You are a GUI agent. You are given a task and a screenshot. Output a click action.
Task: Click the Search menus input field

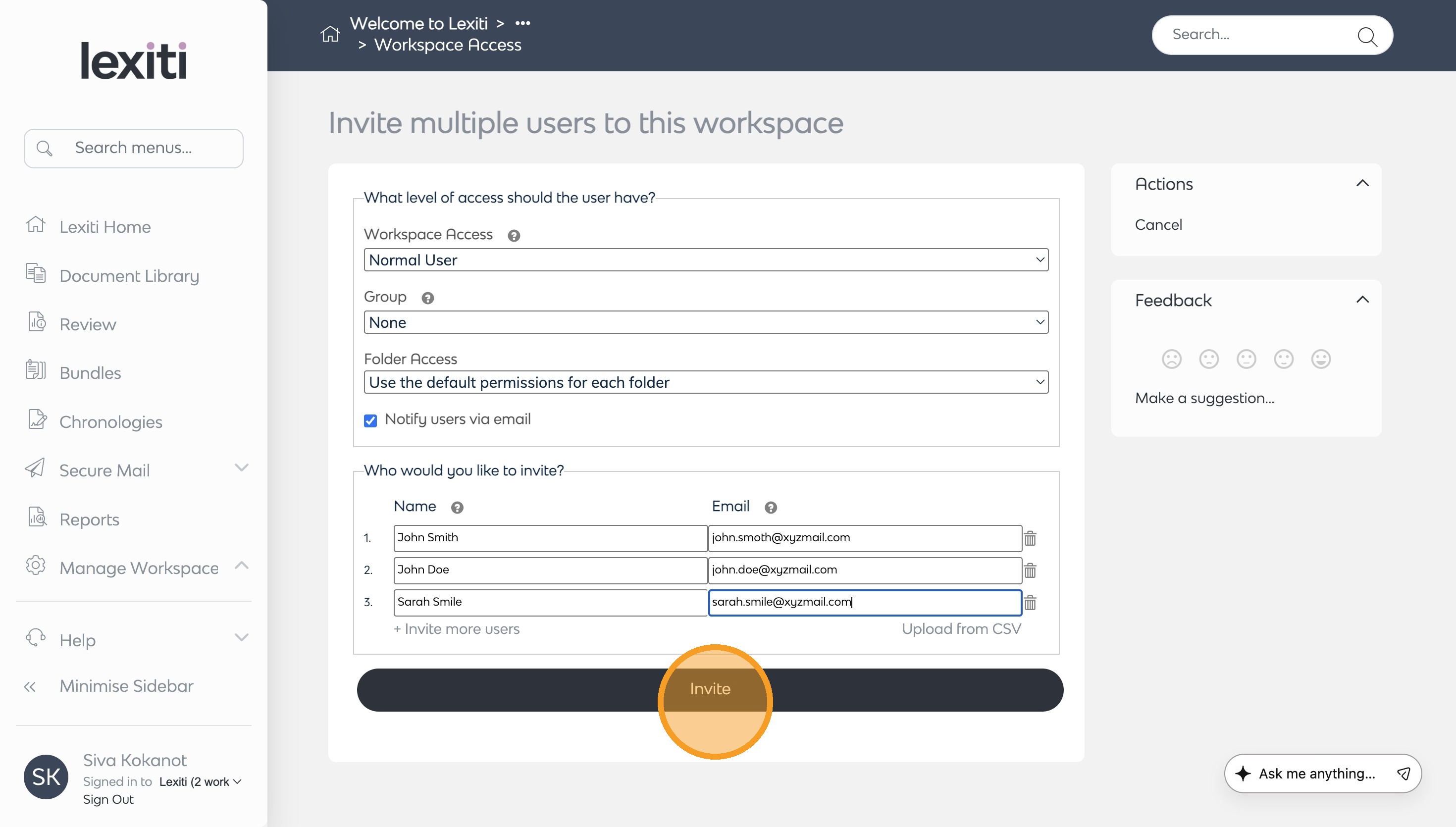(x=134, y=148)
